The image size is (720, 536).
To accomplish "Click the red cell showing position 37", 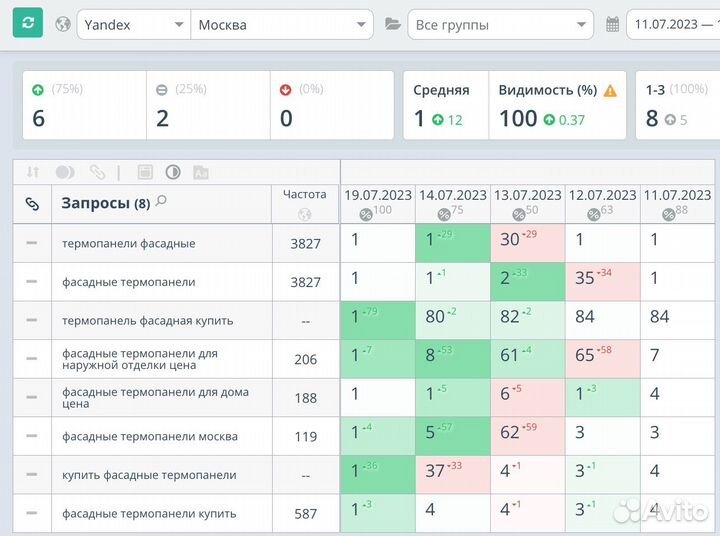I will [453, 474].
